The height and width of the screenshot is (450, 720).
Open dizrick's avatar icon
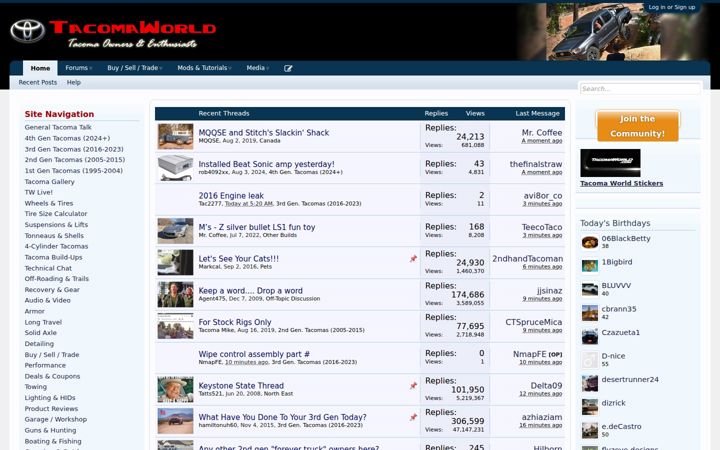[x=590, y=406]
